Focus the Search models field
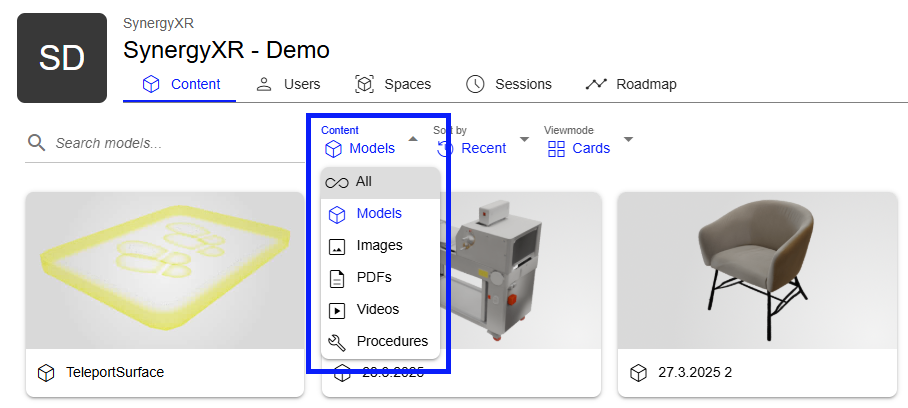This screenshot has height=408, width=908. [x=165, y=143]
